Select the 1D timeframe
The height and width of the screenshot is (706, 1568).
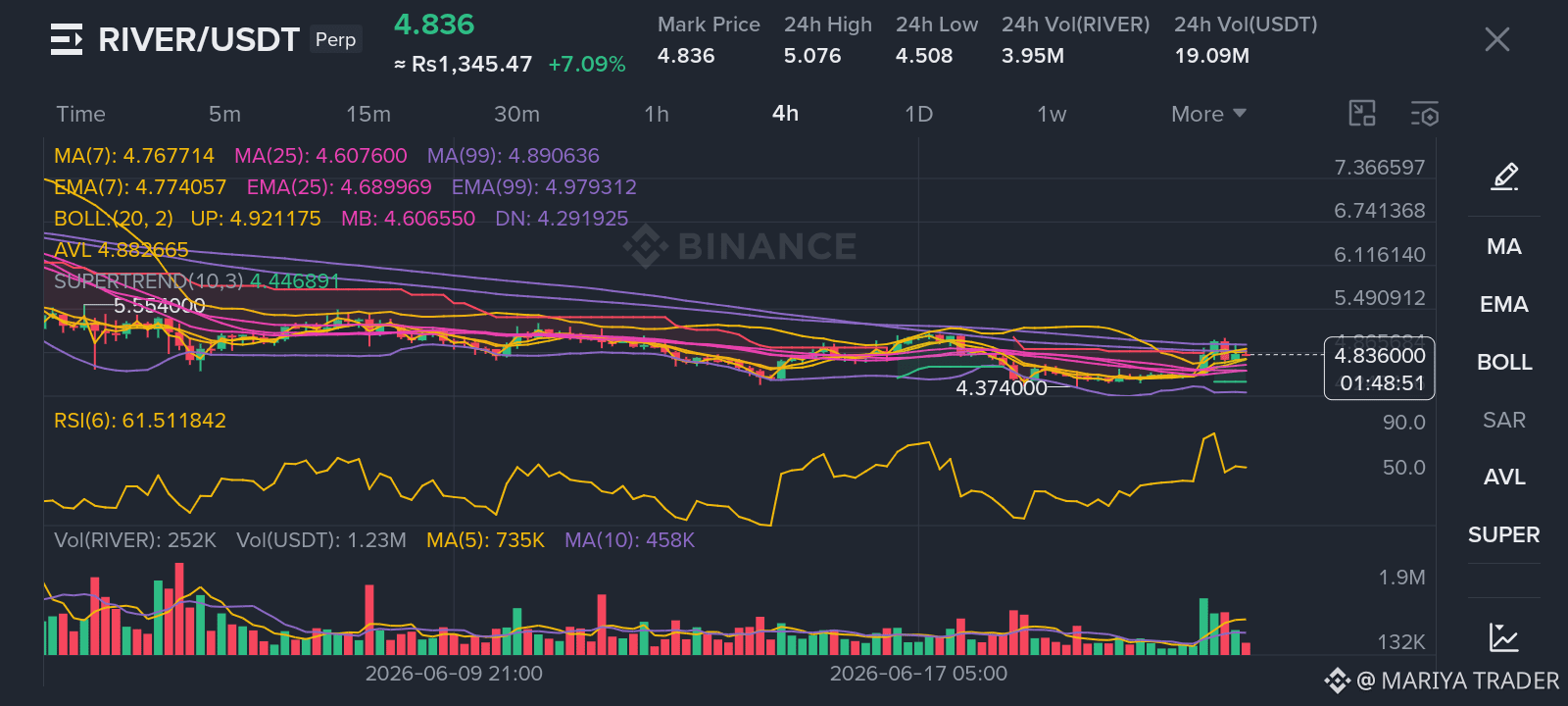(918, 114)
